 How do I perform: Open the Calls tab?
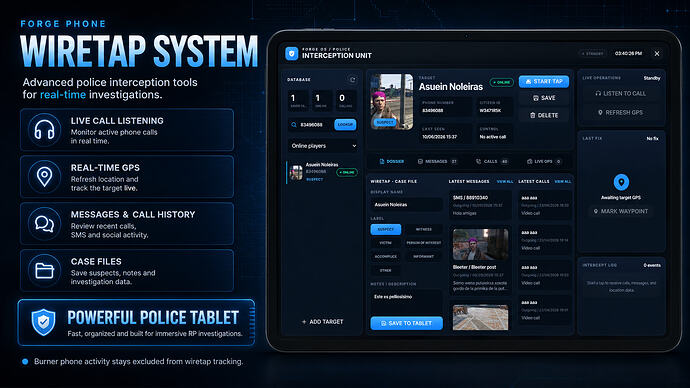tap(492, 161)
